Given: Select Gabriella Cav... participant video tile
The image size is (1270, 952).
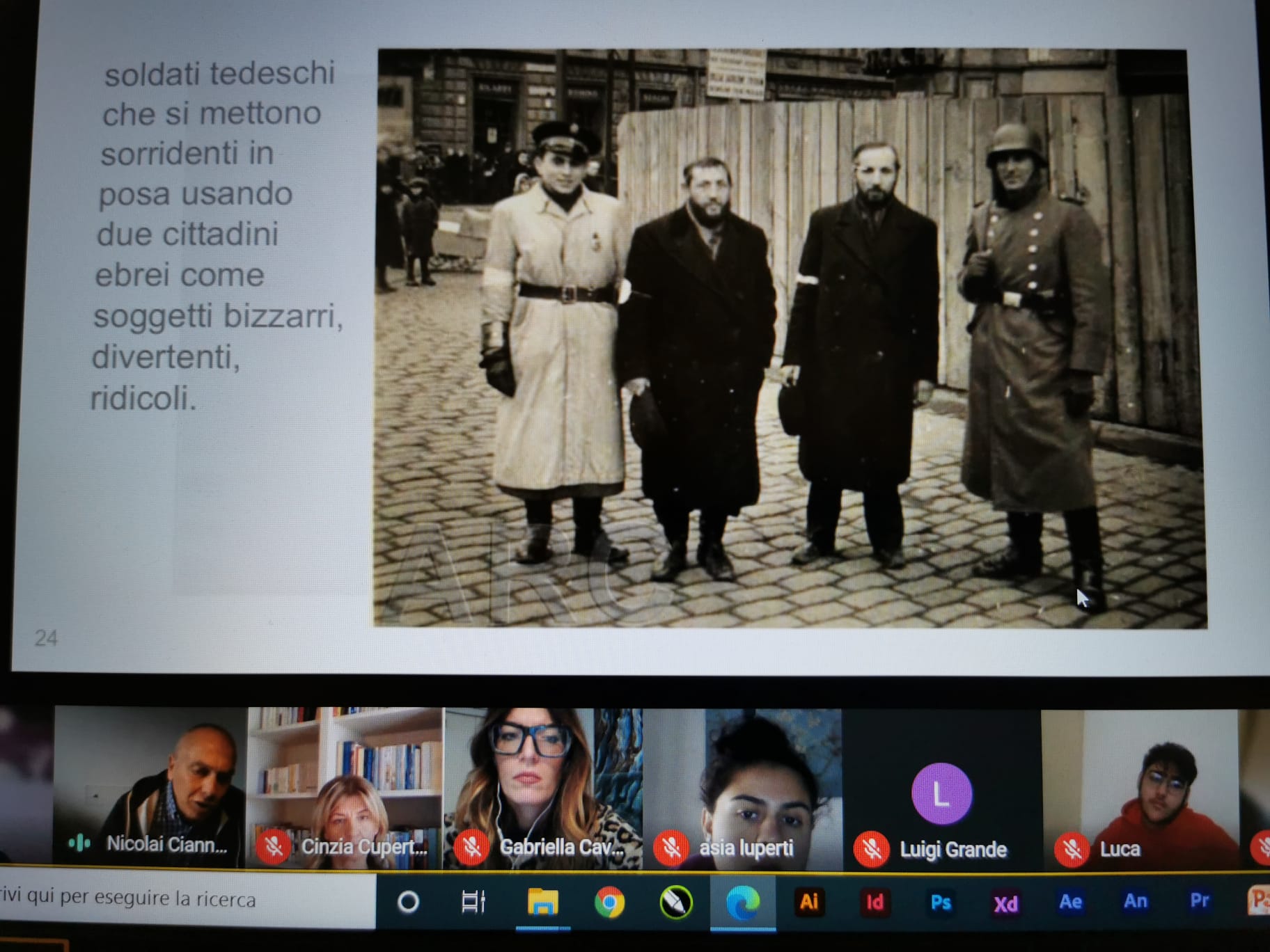Looking at the screenshot, I should tap(543, 789).
